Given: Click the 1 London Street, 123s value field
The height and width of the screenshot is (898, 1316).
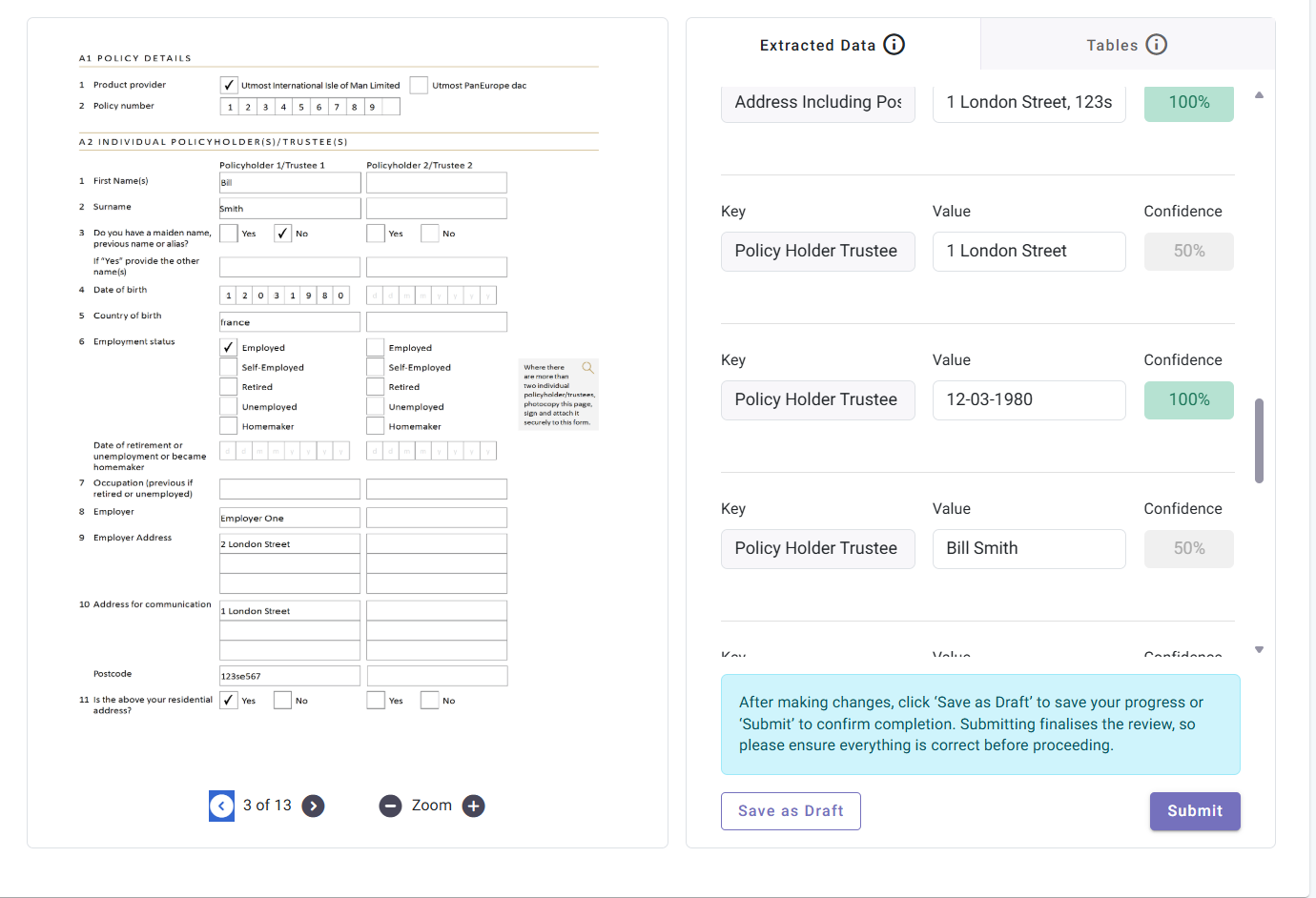Looking at the screenshot, I should [1028, 103].
